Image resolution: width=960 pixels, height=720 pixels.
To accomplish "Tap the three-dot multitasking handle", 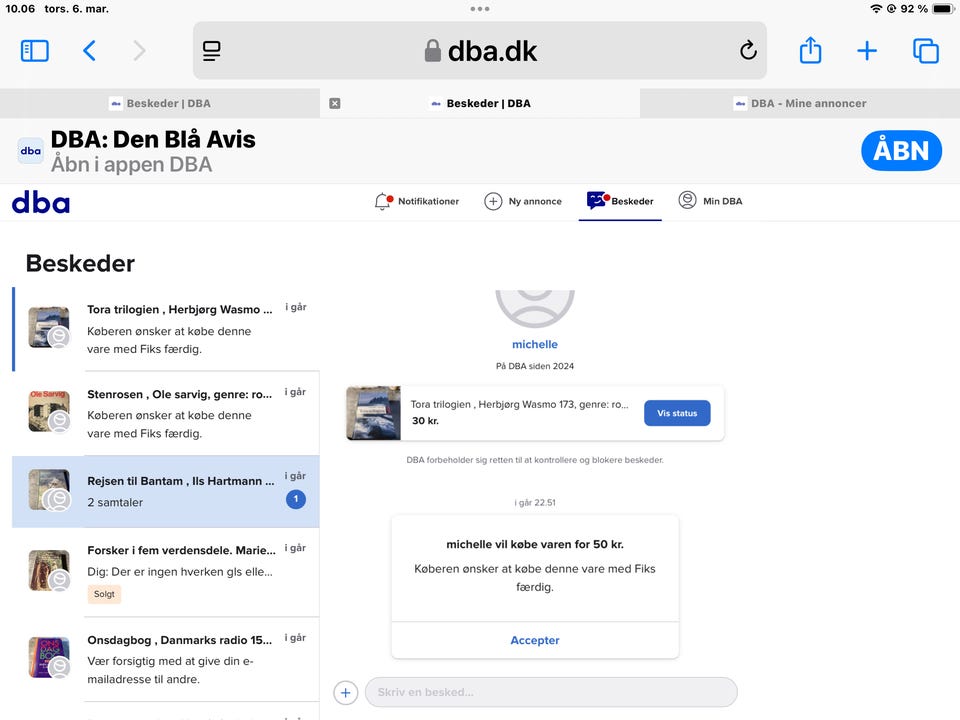I will point(479,9).
